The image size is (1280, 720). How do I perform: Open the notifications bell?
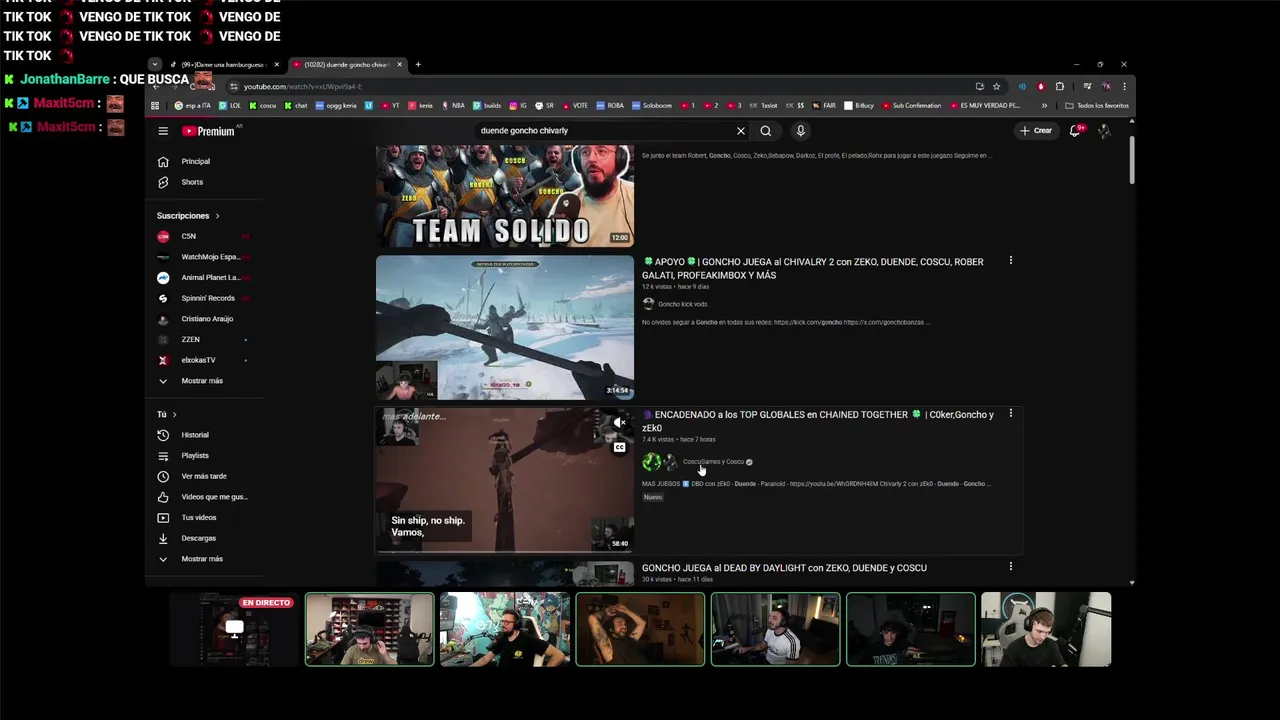[x=1076, y=131]
